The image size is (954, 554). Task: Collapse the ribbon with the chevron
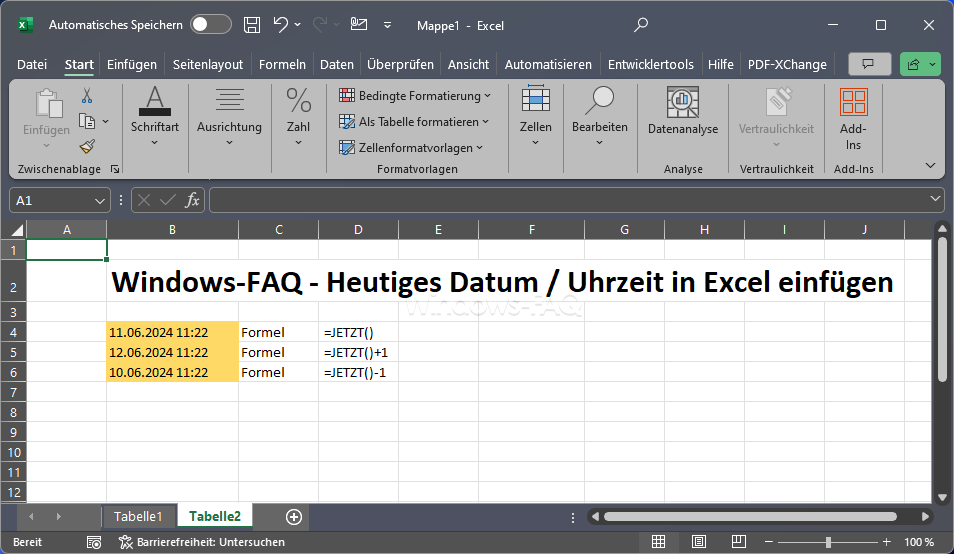coord(930,165)
